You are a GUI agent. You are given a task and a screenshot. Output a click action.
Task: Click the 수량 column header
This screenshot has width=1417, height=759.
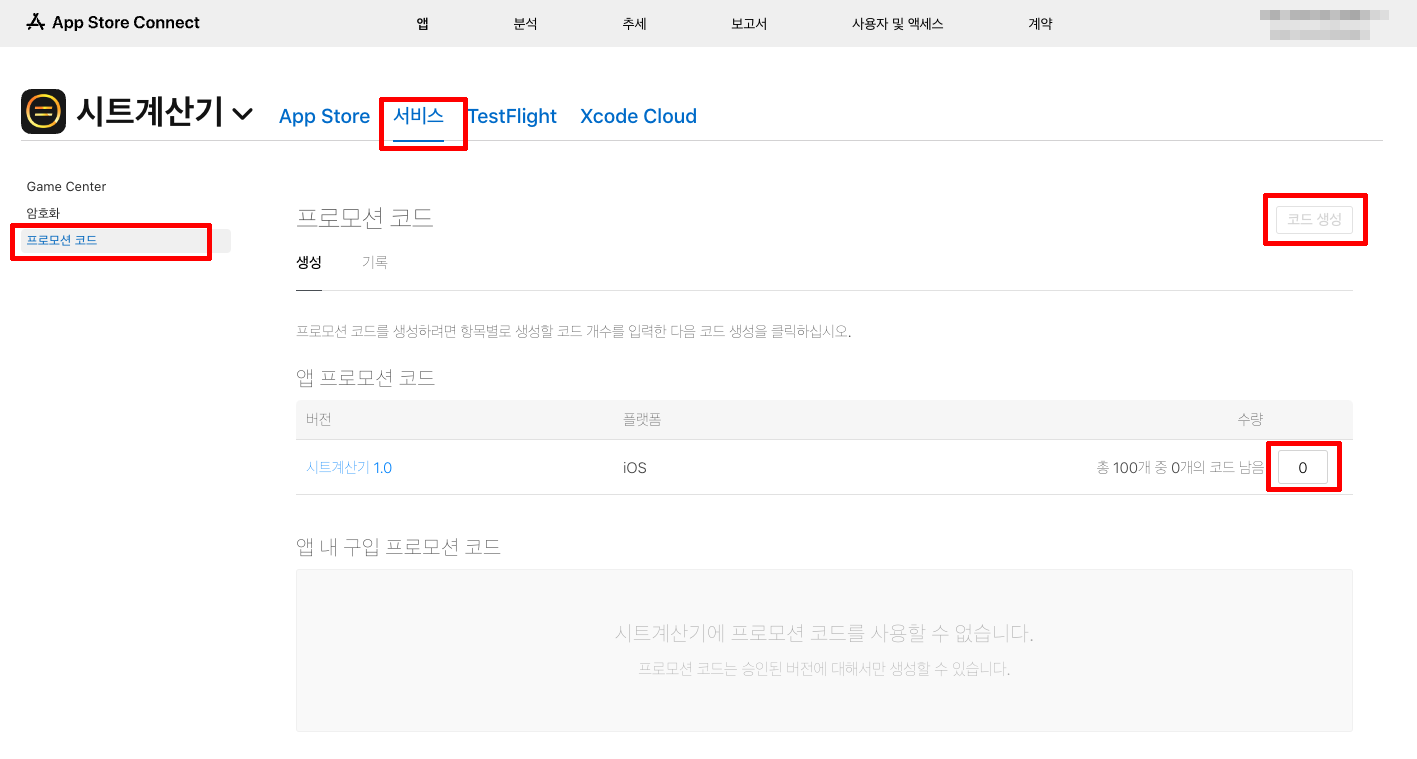(x=1250, y=419)
